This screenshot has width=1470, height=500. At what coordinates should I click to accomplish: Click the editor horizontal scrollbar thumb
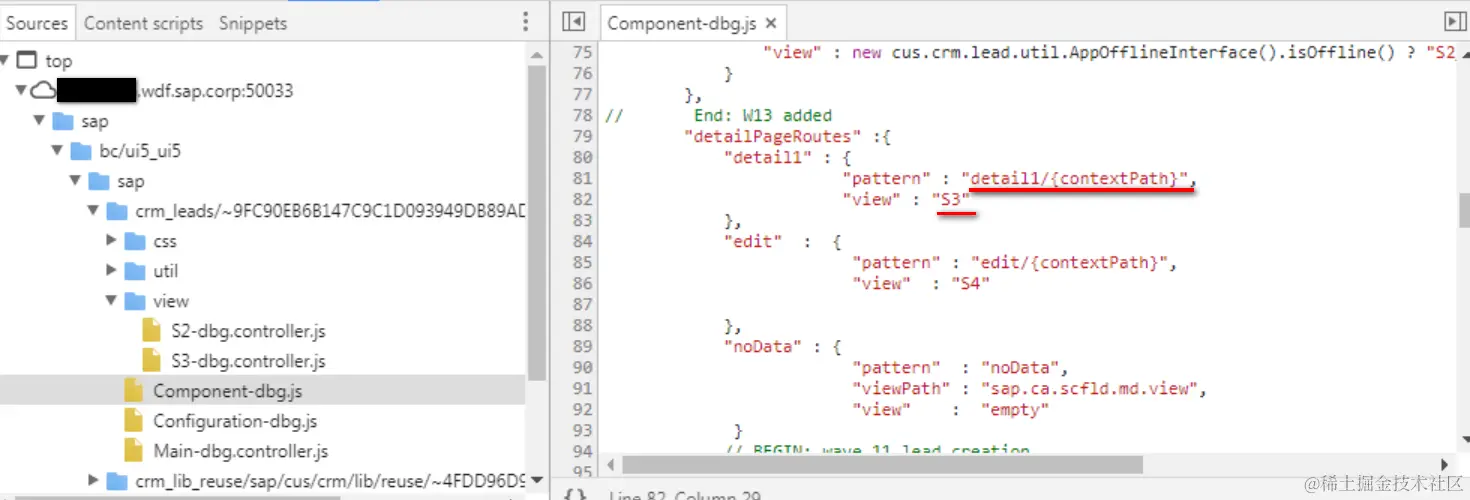[x=882, y=464]
